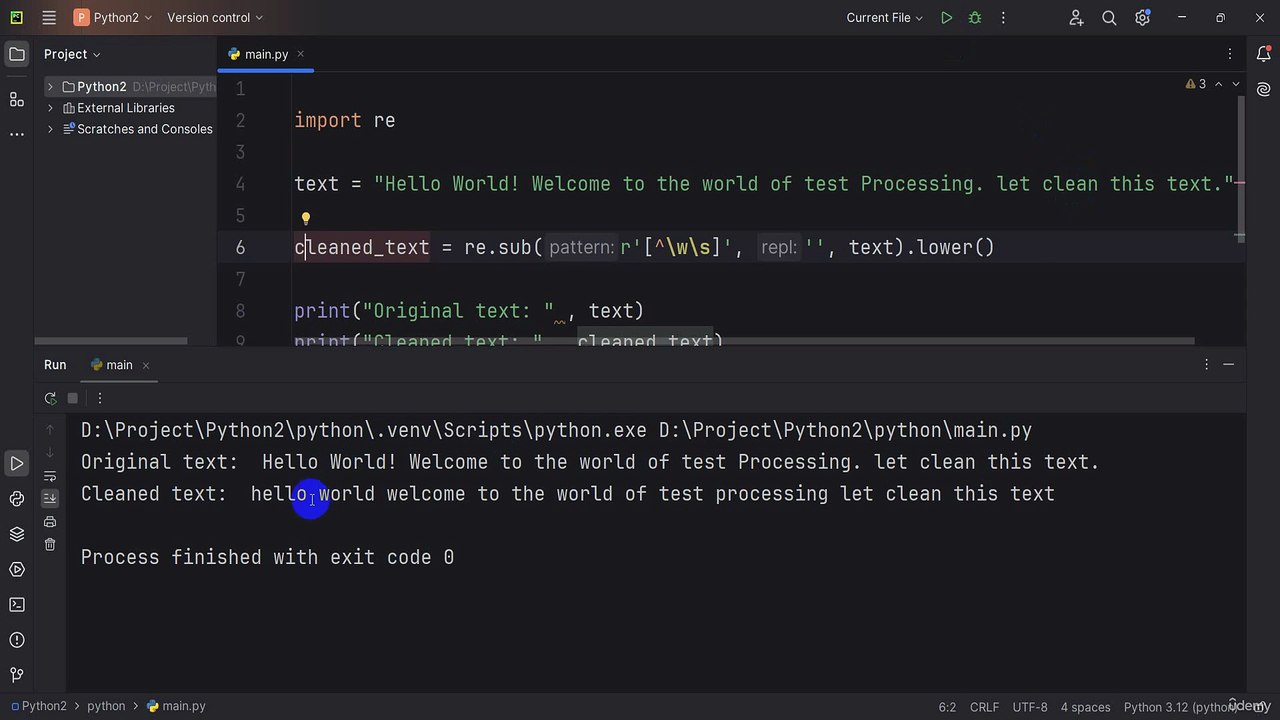The height and width of the screenshot is (720, 1280).
Task: Click Python2 in the breadcrumb bar
Action: (39, 706)
